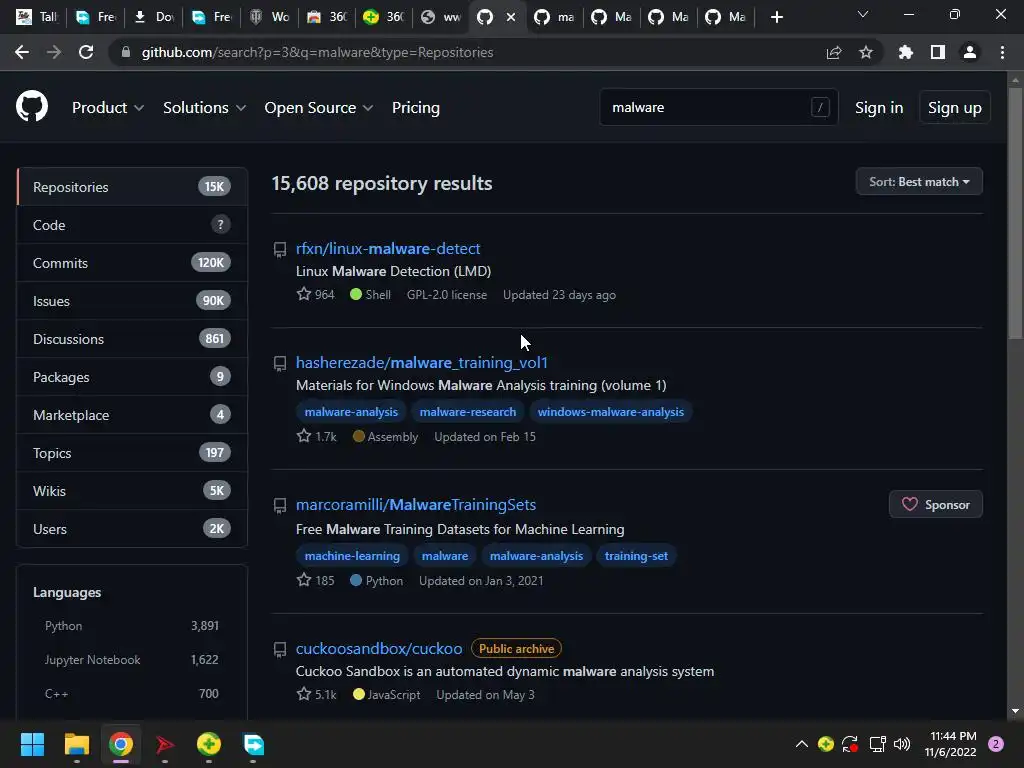This screenshot has height=768, width=1024.
Task: Open the Extensions puzzle icon
Action: pos(905,52)
